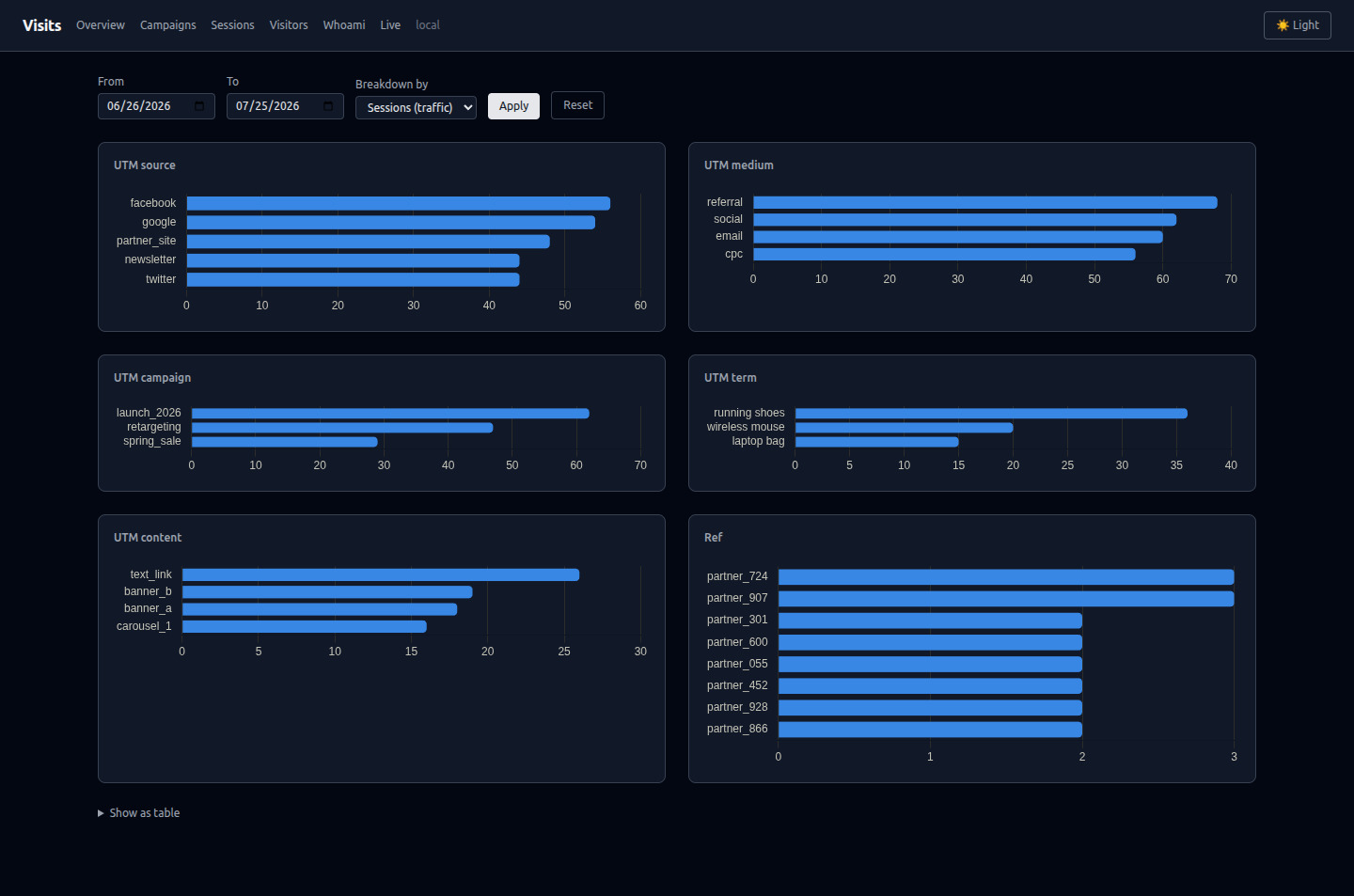Click the wireless mouse term bar
1354x896 pixels.
[905, 428]
